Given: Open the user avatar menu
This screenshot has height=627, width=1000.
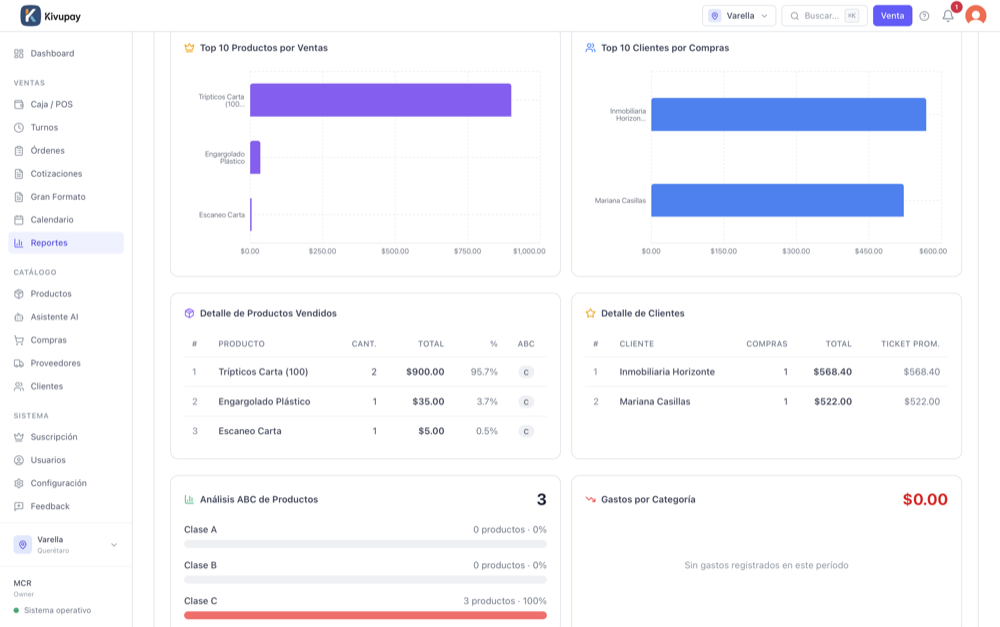Looking at the screenshot, I should click(x=975, y=16).
